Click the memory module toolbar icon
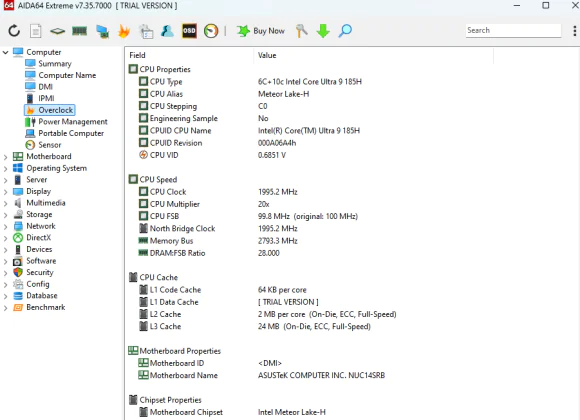580x420 pixels. tap(80, 31)
